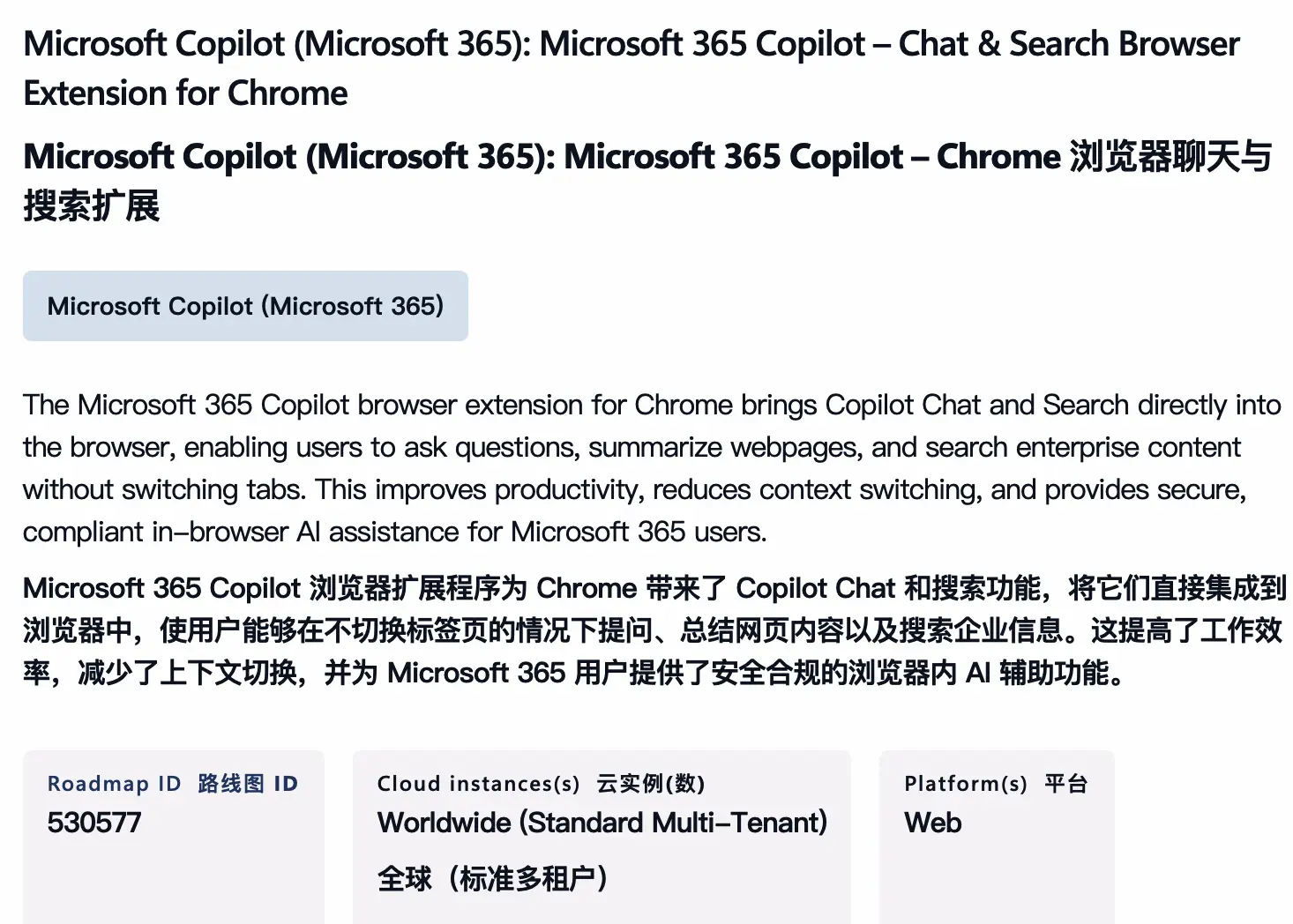The width and height of the screenshot is (1293, 924).
Task: Click the line beginning 'the browser, enabling users'
Action: (x=631, y=447)
